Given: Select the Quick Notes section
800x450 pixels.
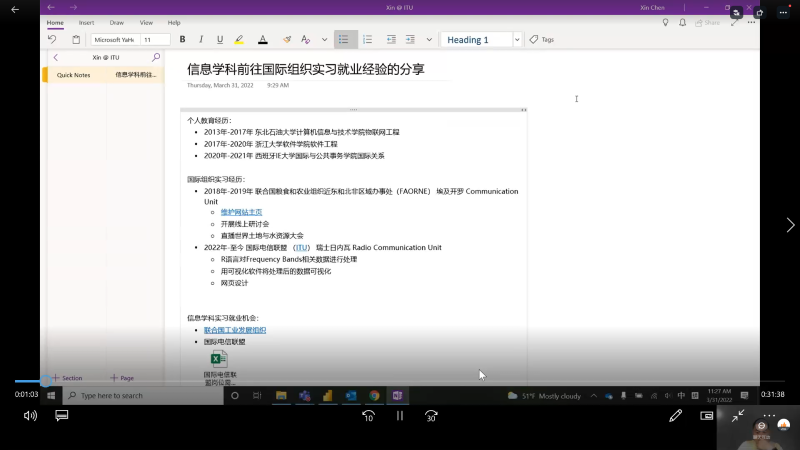Looking at the screenshot, I should point(73,75).
